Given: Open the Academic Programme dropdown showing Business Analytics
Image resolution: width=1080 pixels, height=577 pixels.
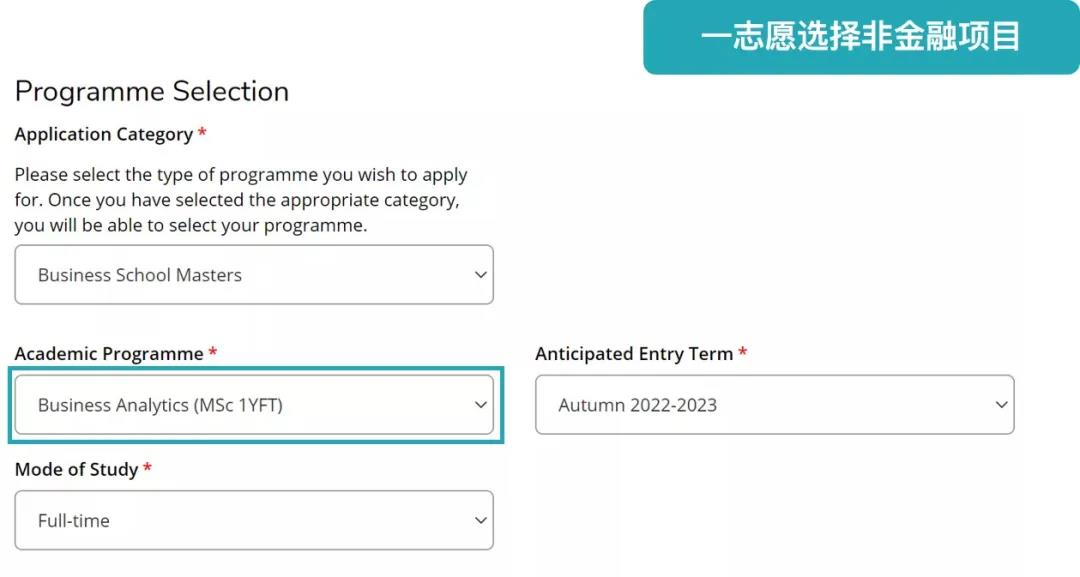Looking at the screenshot, I should [253, 405].
